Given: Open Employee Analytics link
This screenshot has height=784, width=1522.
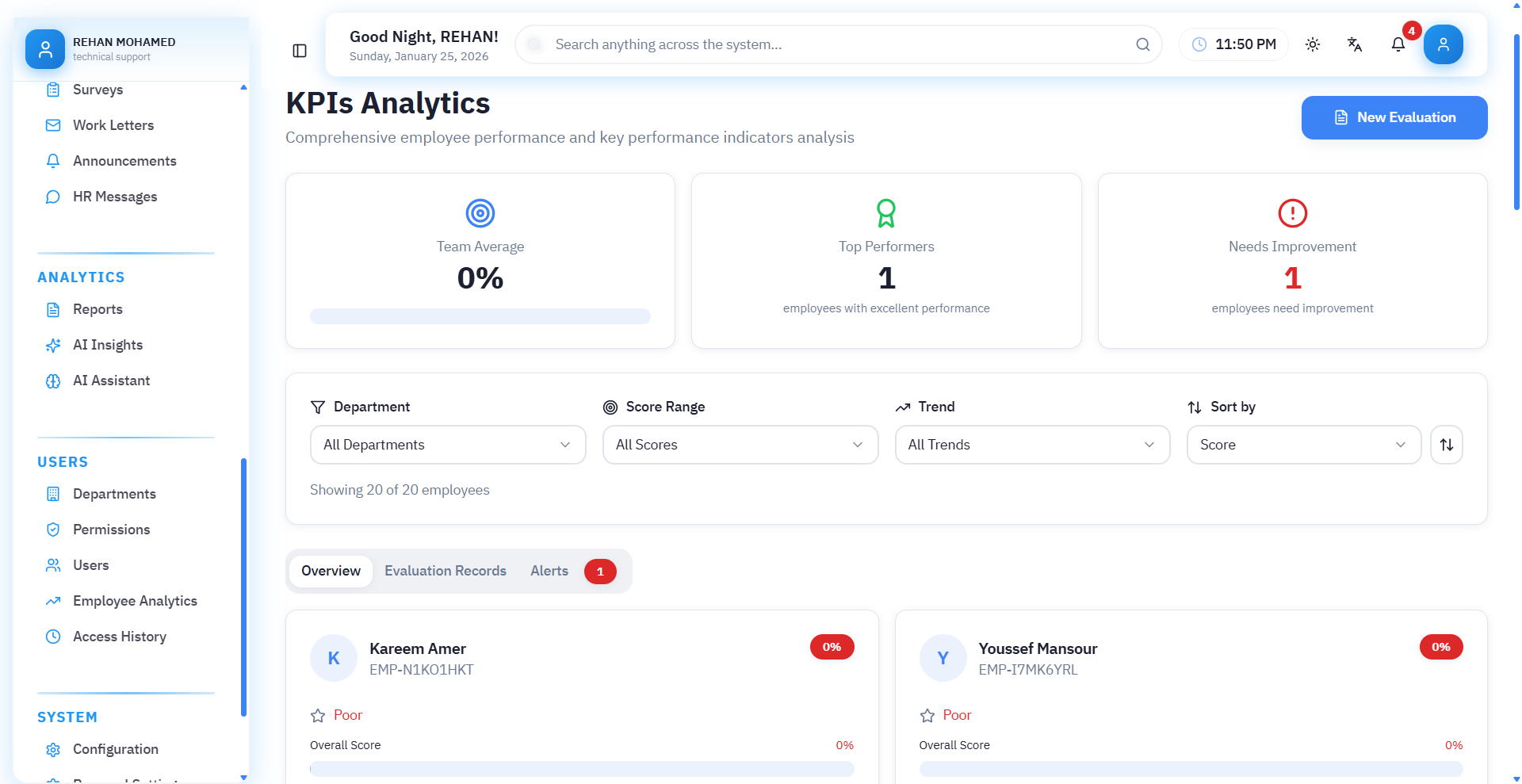Looking at the screenshot, I should (135, 601).
